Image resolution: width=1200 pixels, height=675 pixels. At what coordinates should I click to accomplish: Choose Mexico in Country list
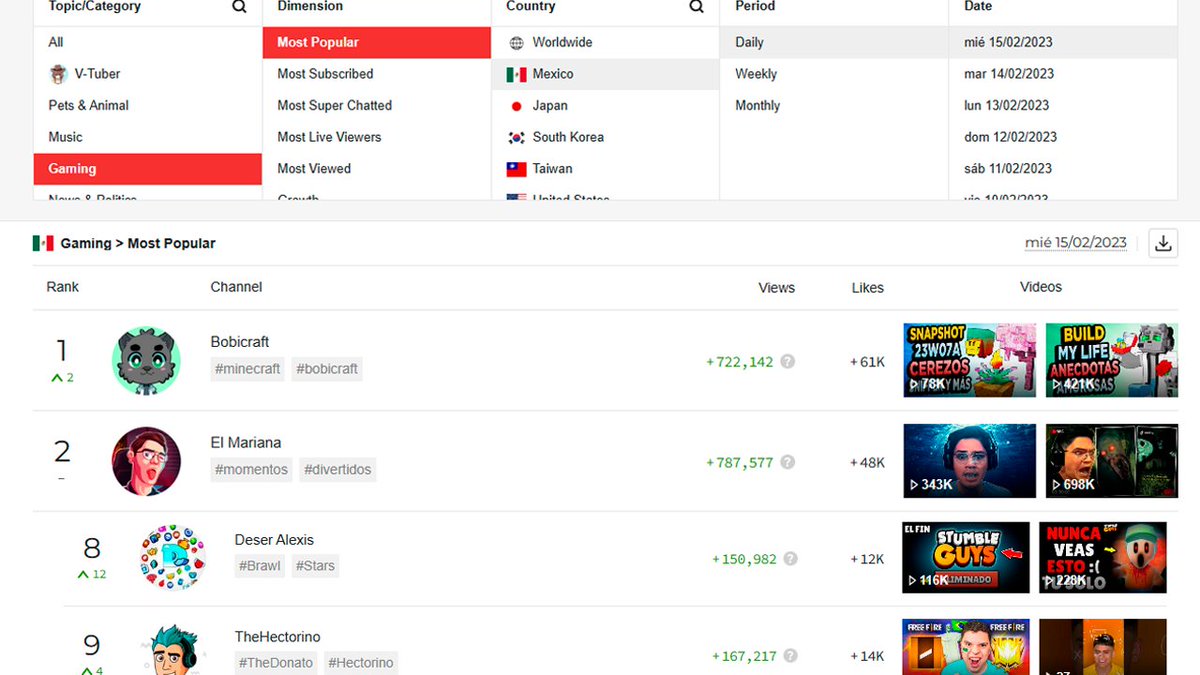pos(605,74)
